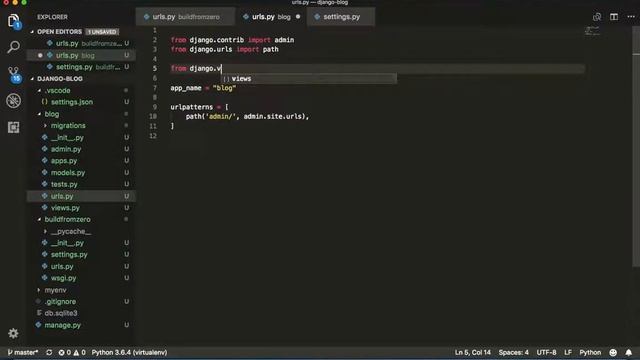Click the master branch indicator
This screenshot has width=640, height=360.
click(23, 352)
